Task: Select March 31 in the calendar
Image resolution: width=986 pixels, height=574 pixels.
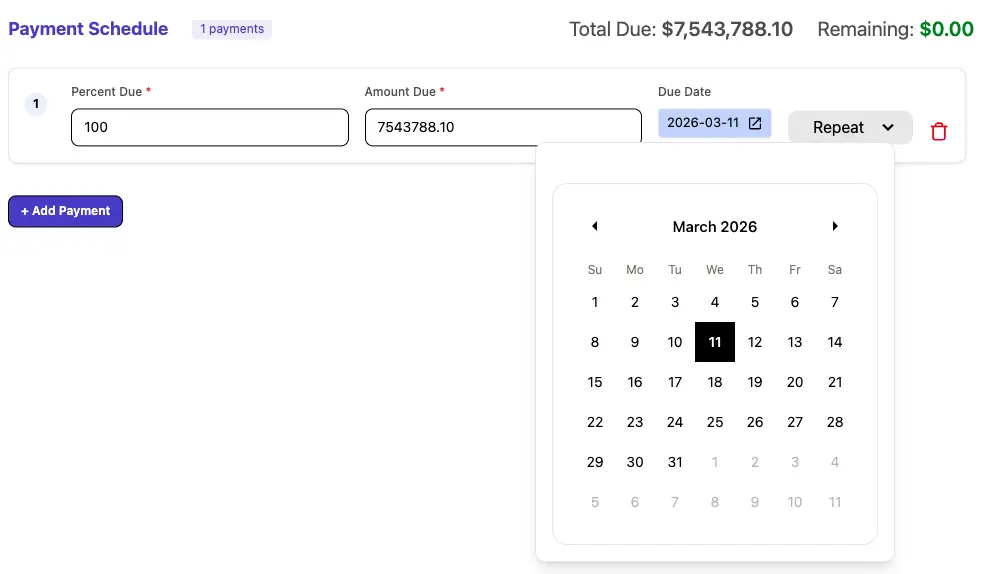Action: tap(675, 462)
